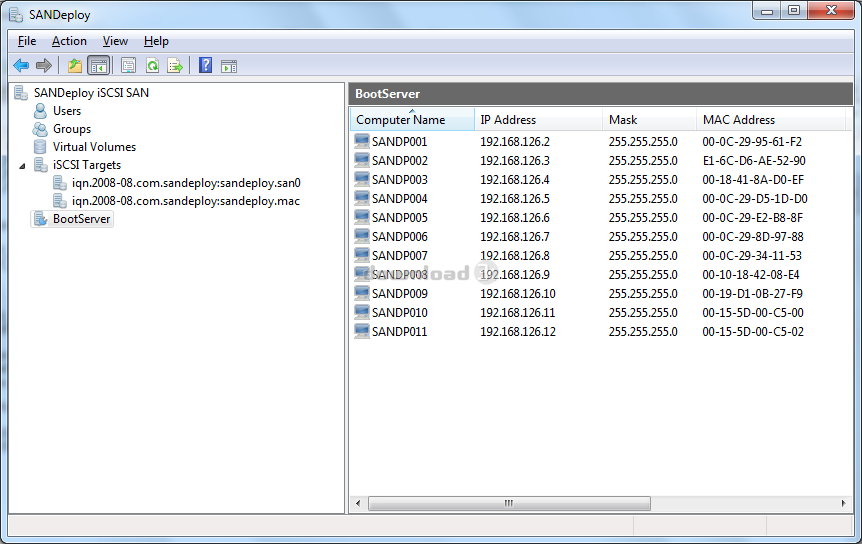Sort by Mask column header
The image size is (862, 544).
tap(649, 119)
